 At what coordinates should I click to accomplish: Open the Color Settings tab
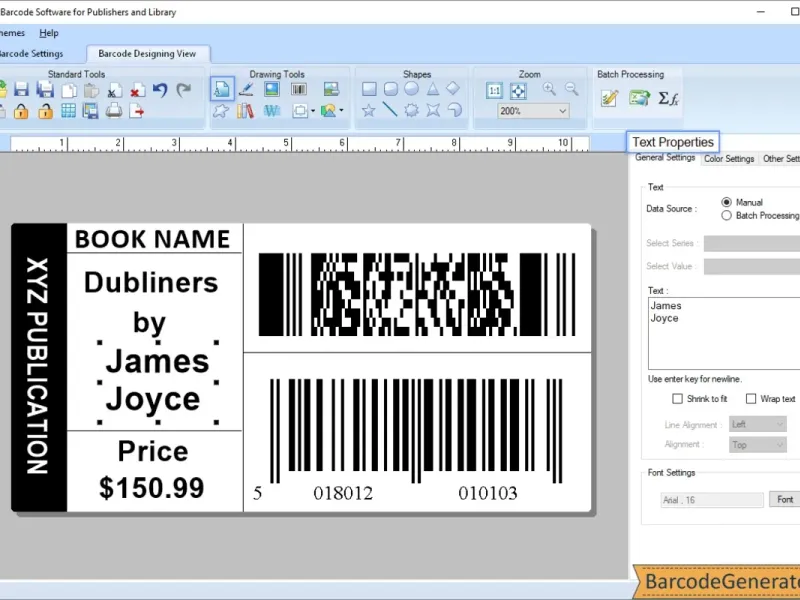[x=729, y=159]
